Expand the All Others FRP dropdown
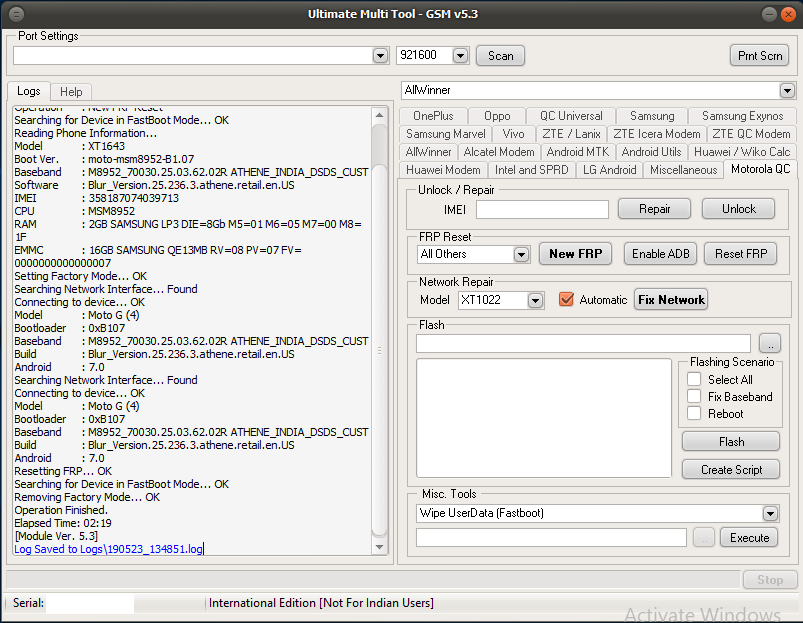Viewport: 803px width, 623px height. click(x=521, y=254)
